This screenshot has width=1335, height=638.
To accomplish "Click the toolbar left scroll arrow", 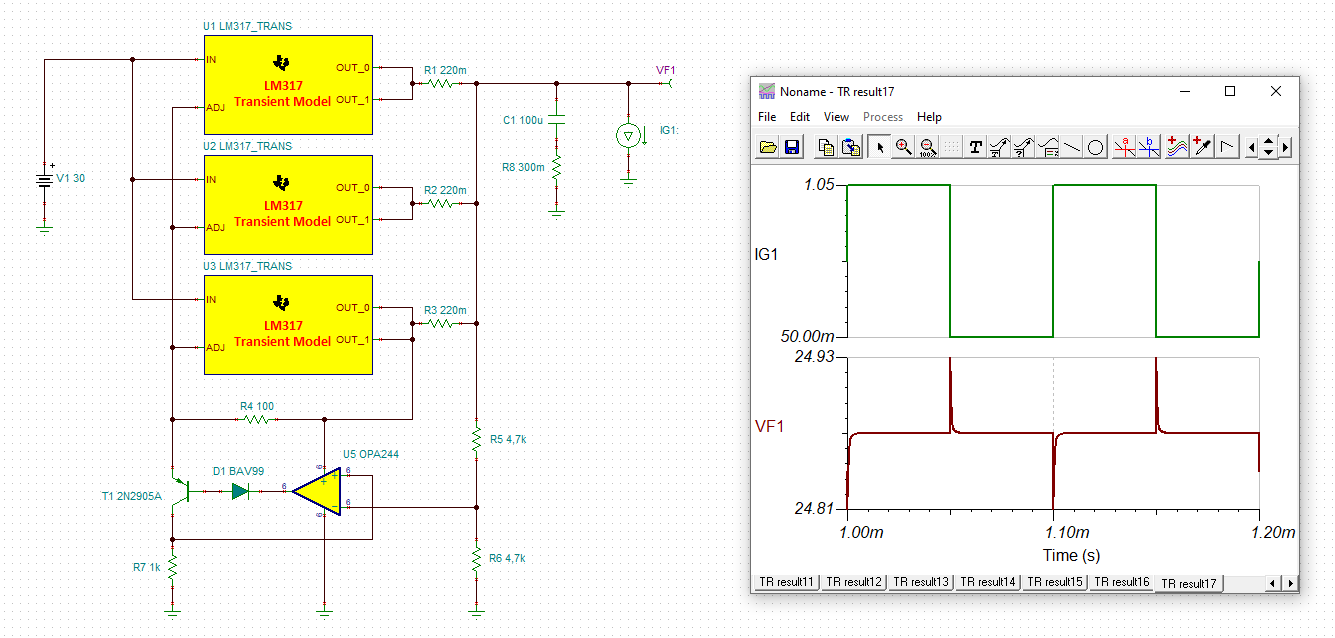I will 1252,147.
